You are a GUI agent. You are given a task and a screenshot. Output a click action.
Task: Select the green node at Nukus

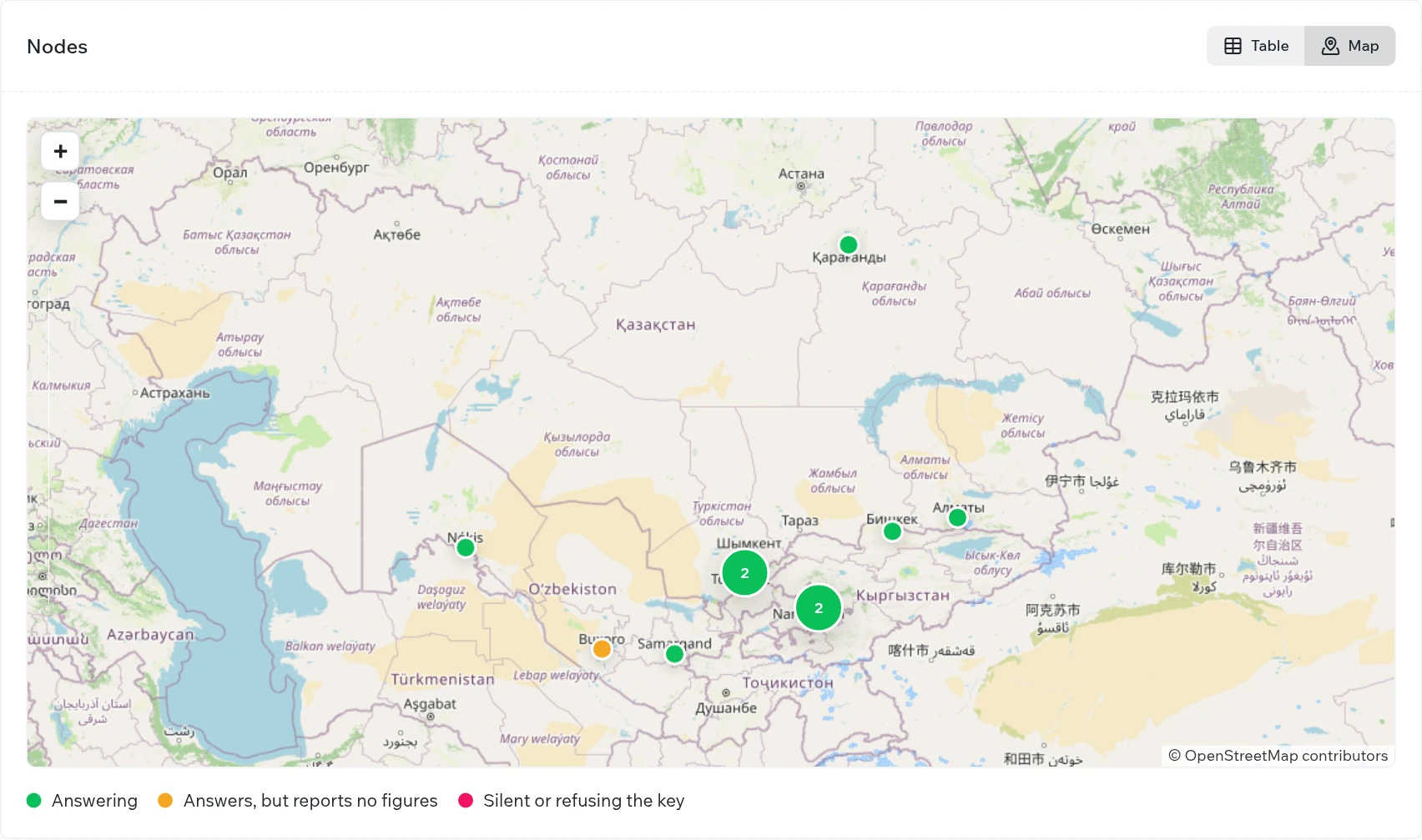point(466,547)
